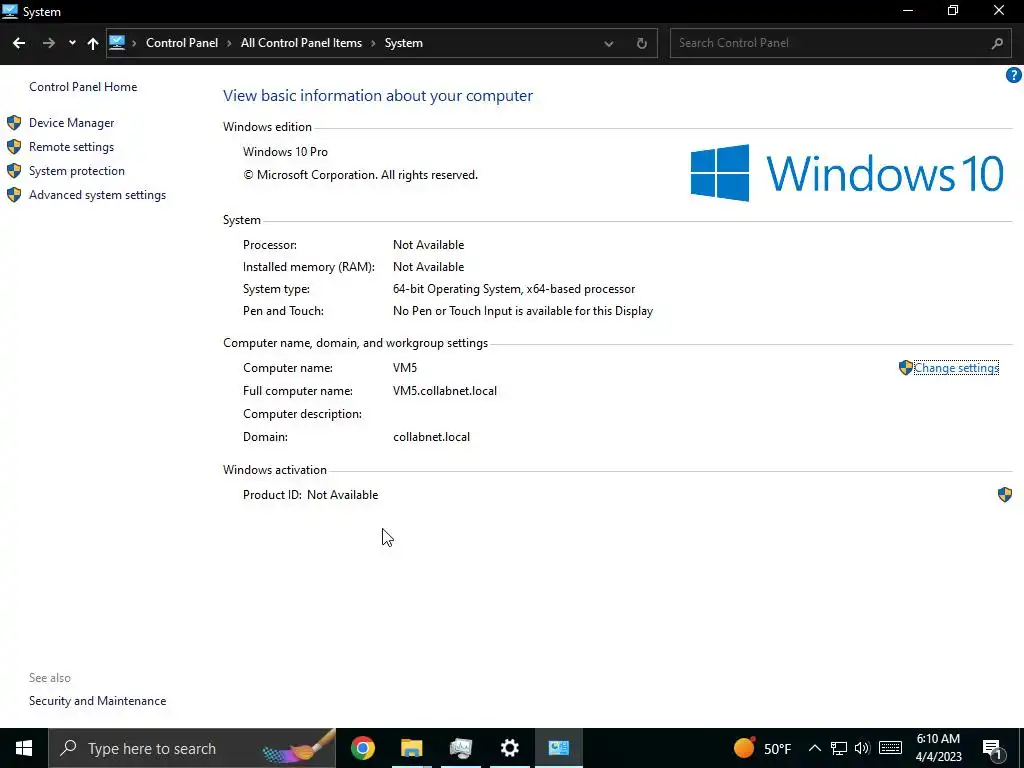The image size is (1024, 768).
Task: Select 'VM5.collabnet.local' full computer name
Action: (x=445, y=391)
